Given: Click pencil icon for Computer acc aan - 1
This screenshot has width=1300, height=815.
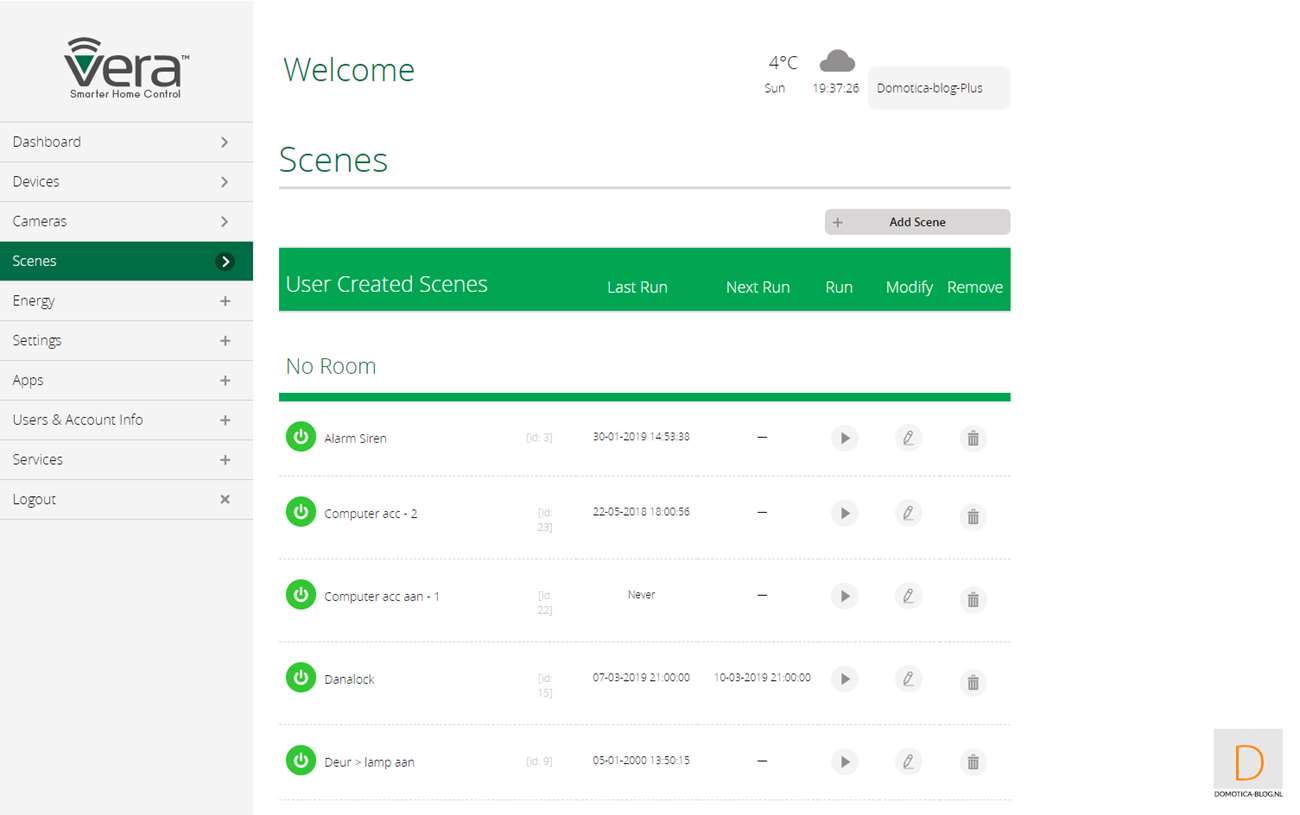Looking at the screenshot, I should 908,597.
